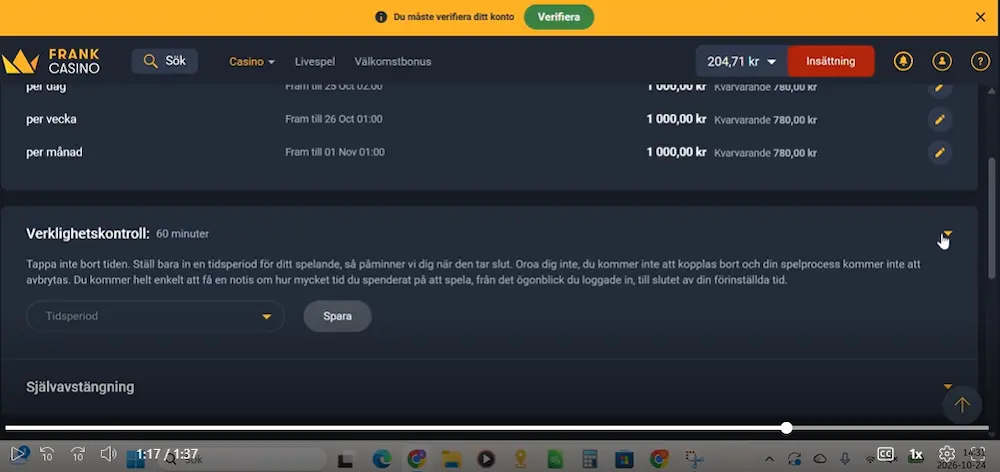Skip video forward 10 seconds
The height and width of the screenshot is (472, 1000).
(78, 454)
